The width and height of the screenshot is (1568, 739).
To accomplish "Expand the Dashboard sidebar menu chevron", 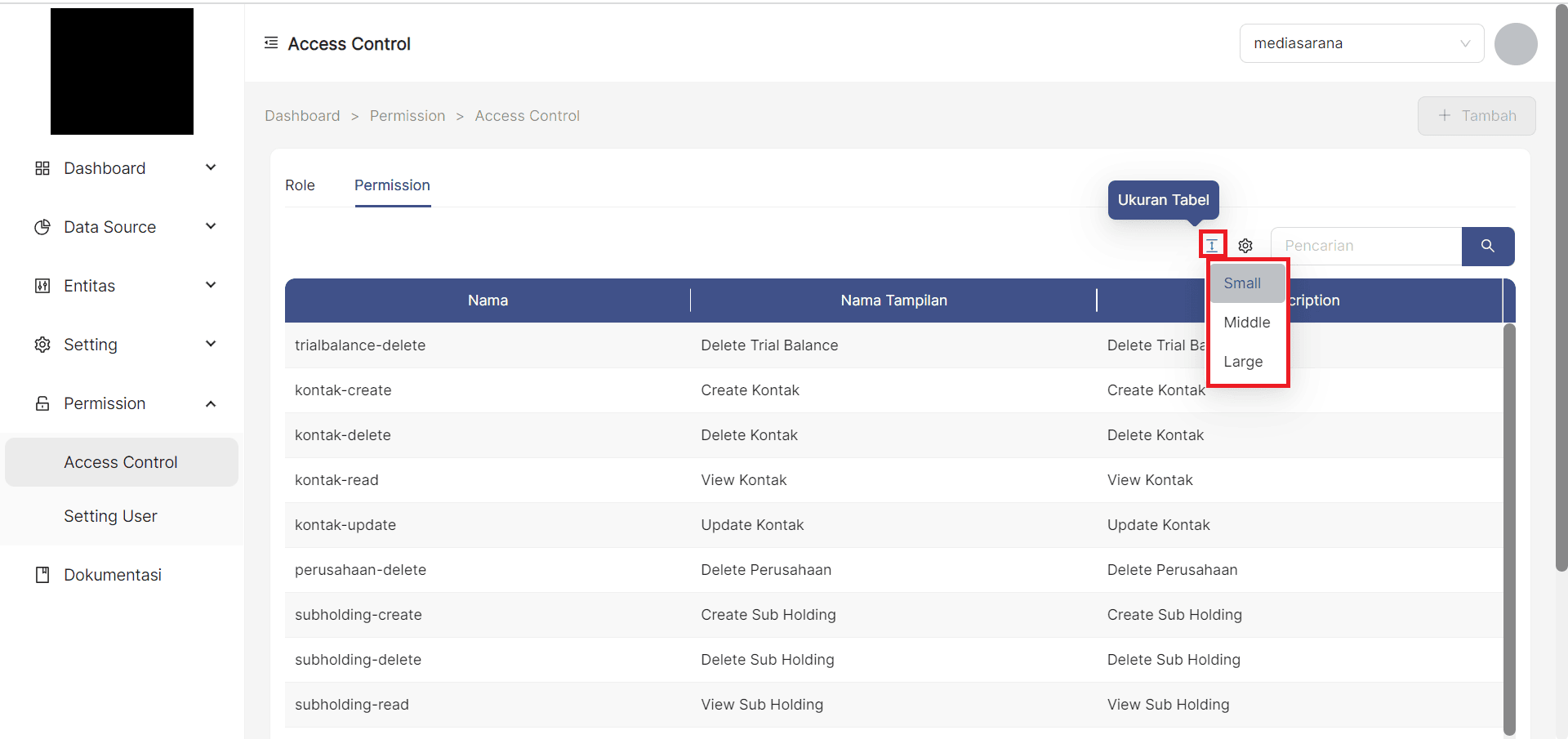I will pyautogui.click(x=211, y=168).
